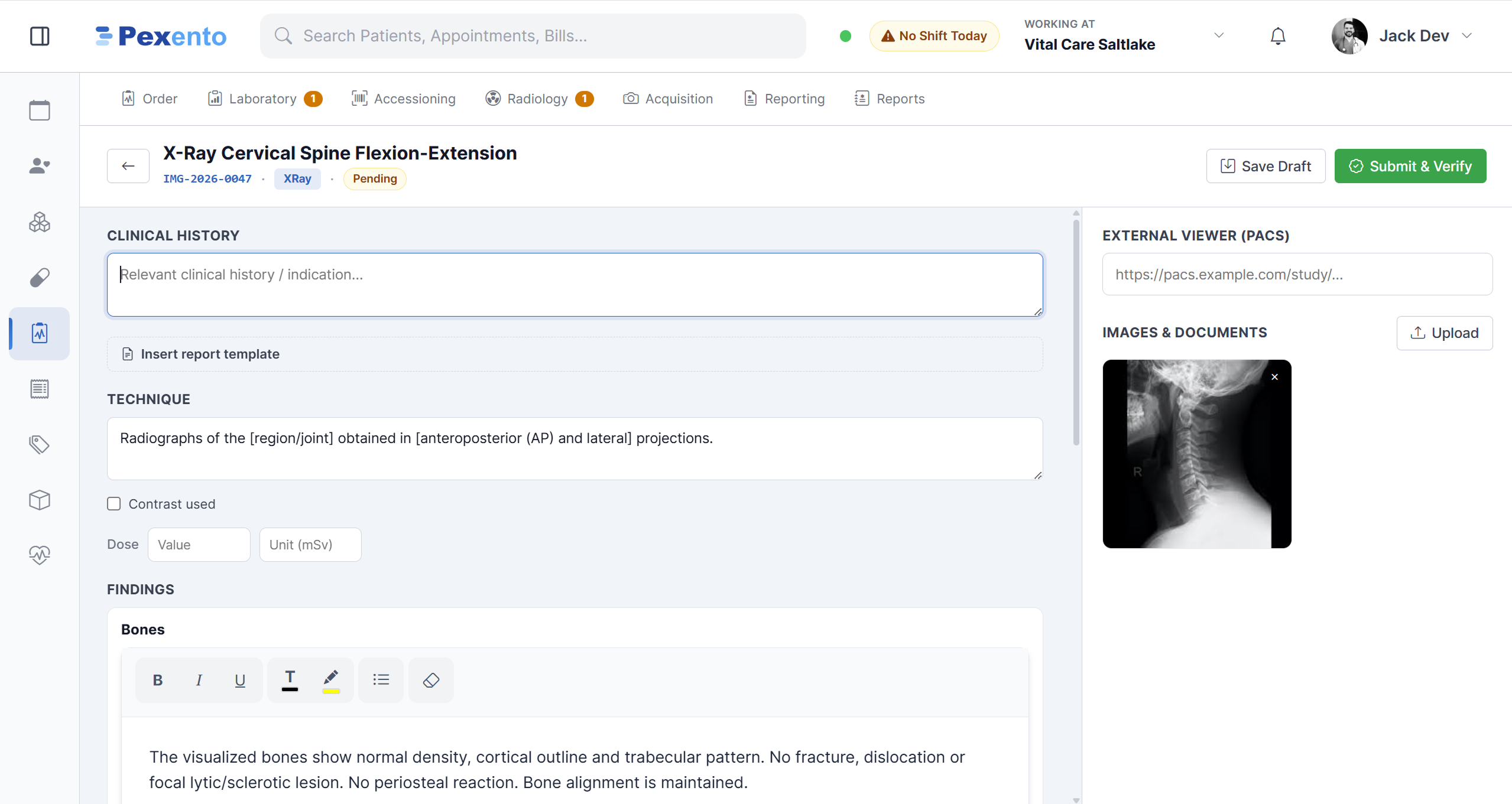Click the IMG-2026-0047 order link
The height and width of the screenshot is (804, 1512).
coord(207,178)
